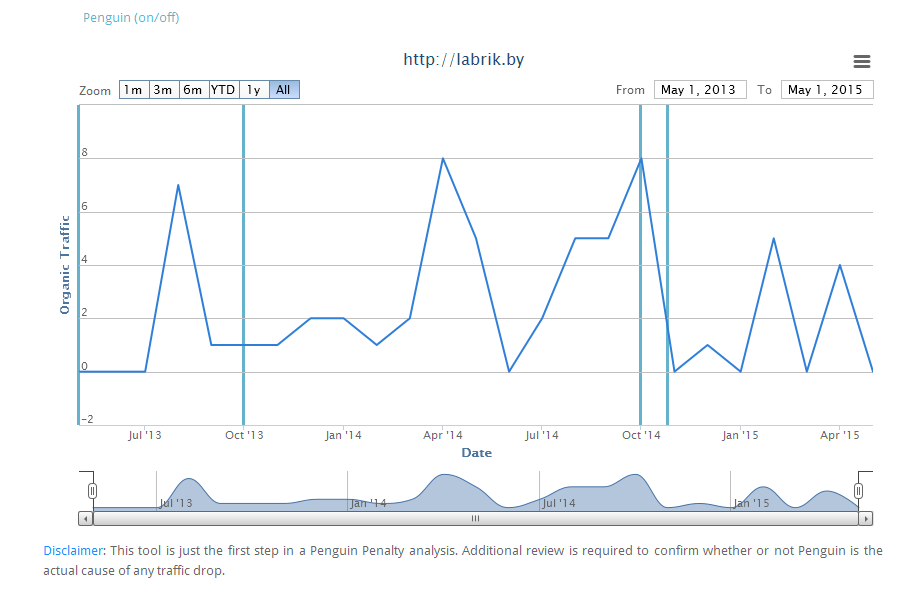Select the All zoom button
The width and height of the screenshot is (899, 596).
pyautogui.click(x=284, y=90)
